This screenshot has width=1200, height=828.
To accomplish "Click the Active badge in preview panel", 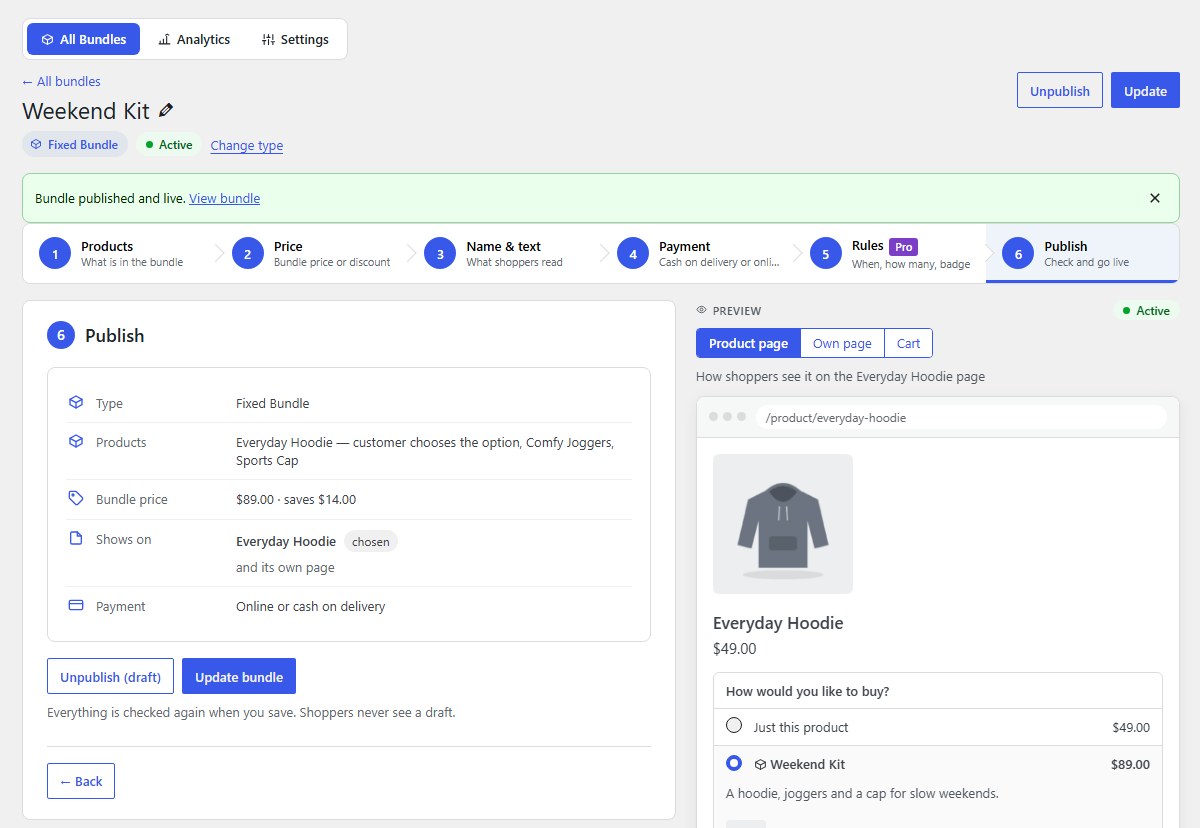I will (x=1146, y=310).
